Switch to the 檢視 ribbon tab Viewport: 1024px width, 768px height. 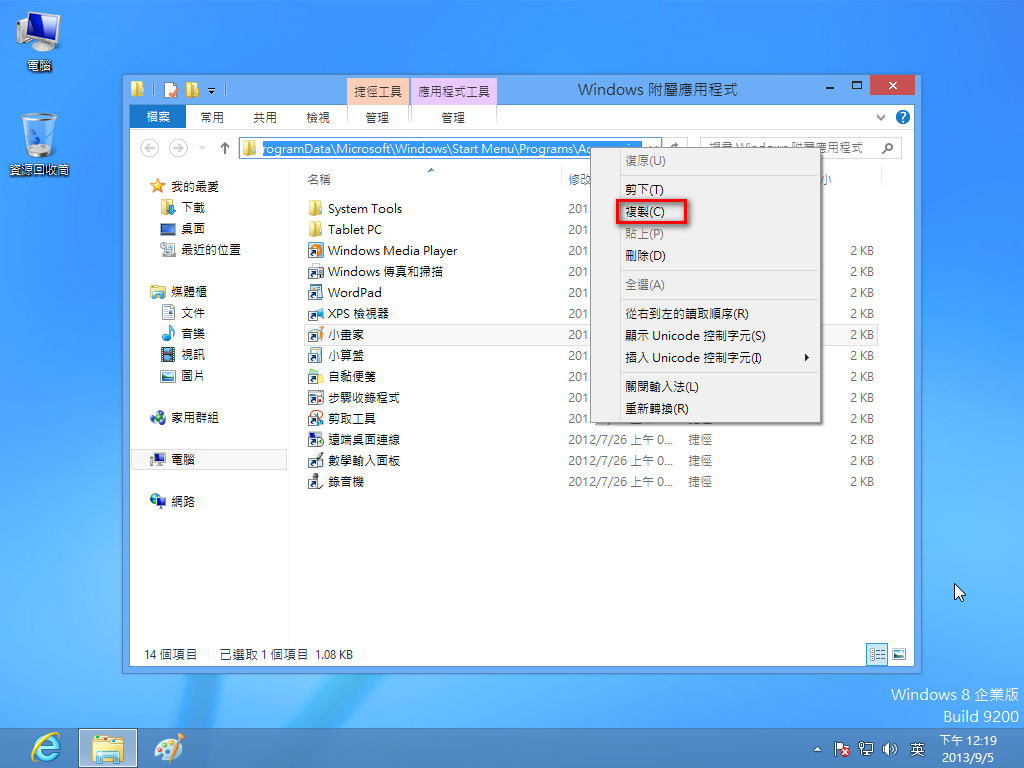[x=317, y=118]
